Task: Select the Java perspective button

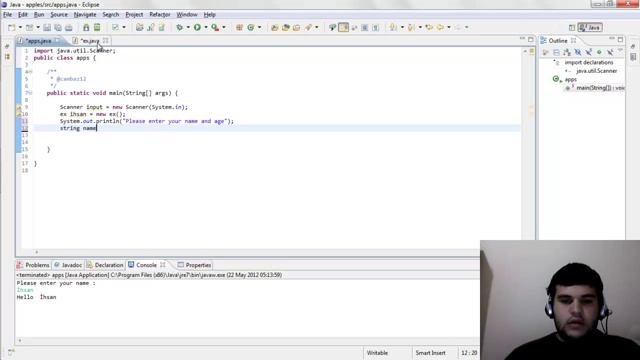Action: [x=590, y=27]
